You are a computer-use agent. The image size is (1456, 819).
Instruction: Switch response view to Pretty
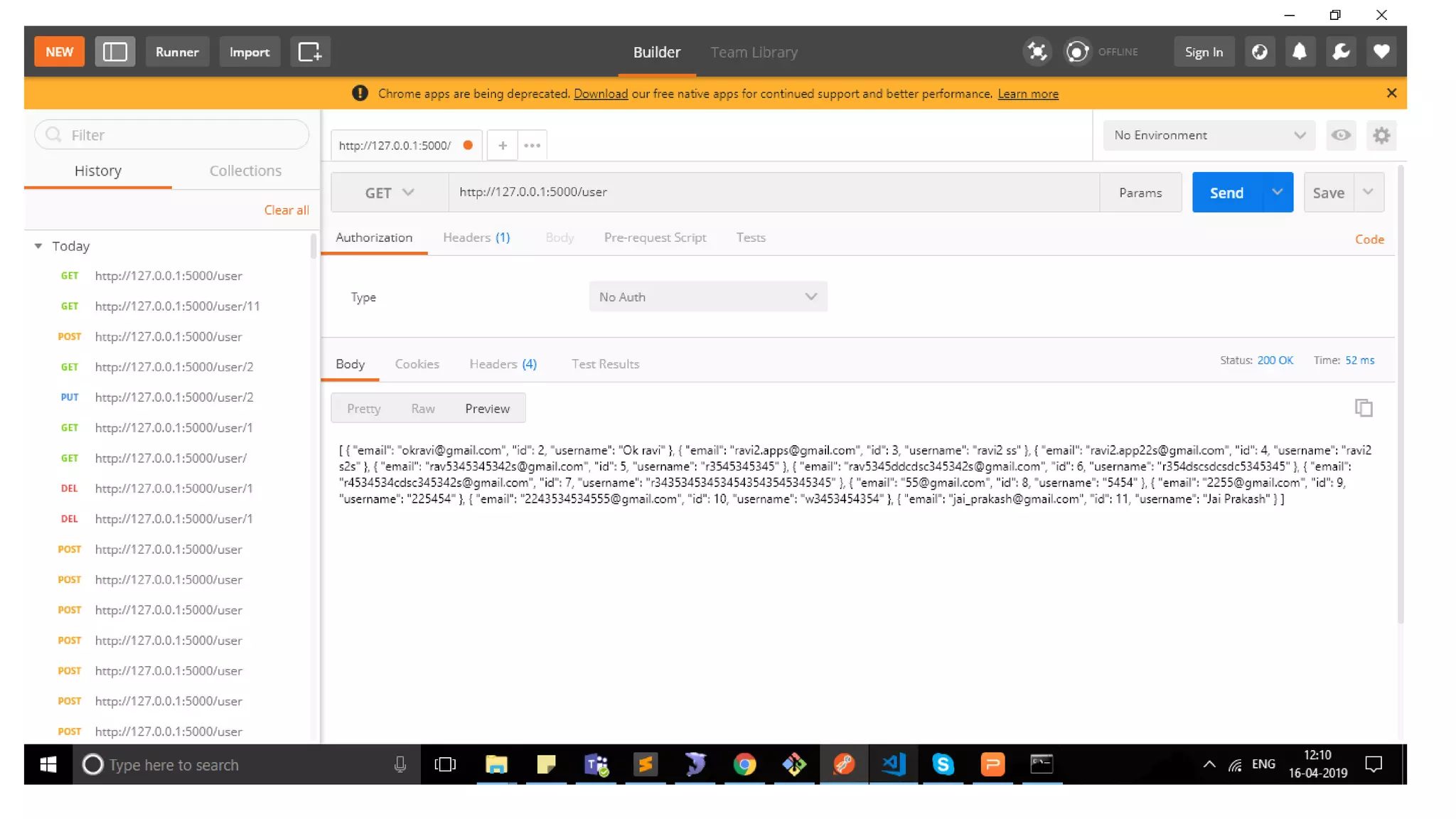tap(363, 409)
